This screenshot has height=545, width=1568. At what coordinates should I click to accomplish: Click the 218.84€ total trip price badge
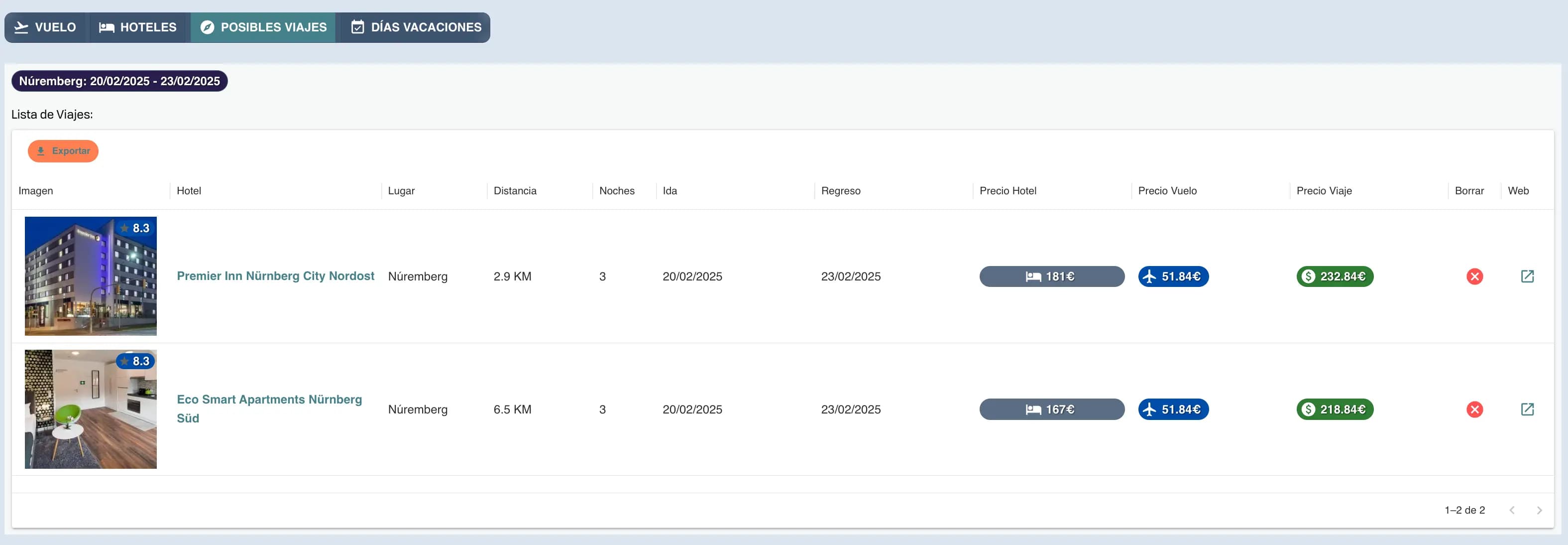1334,409
